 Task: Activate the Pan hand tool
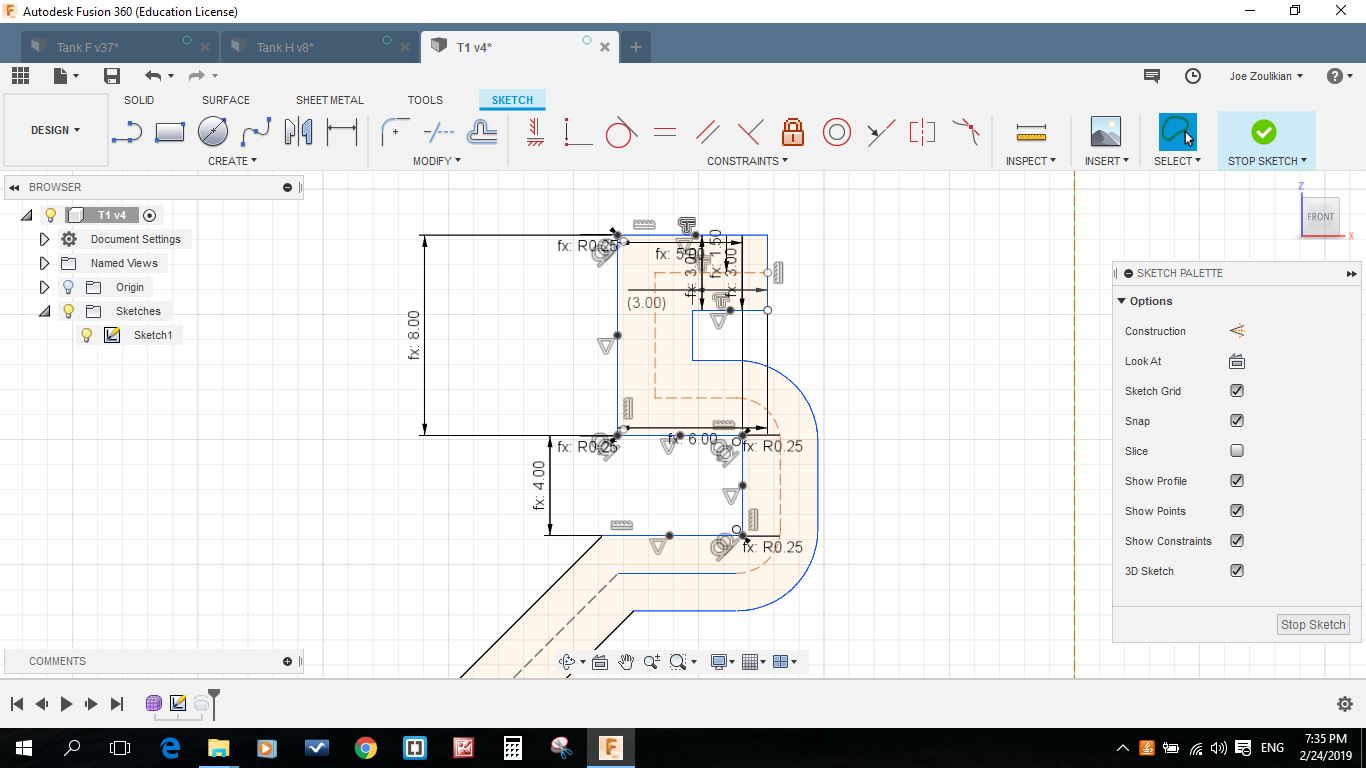tap(626, 662)
